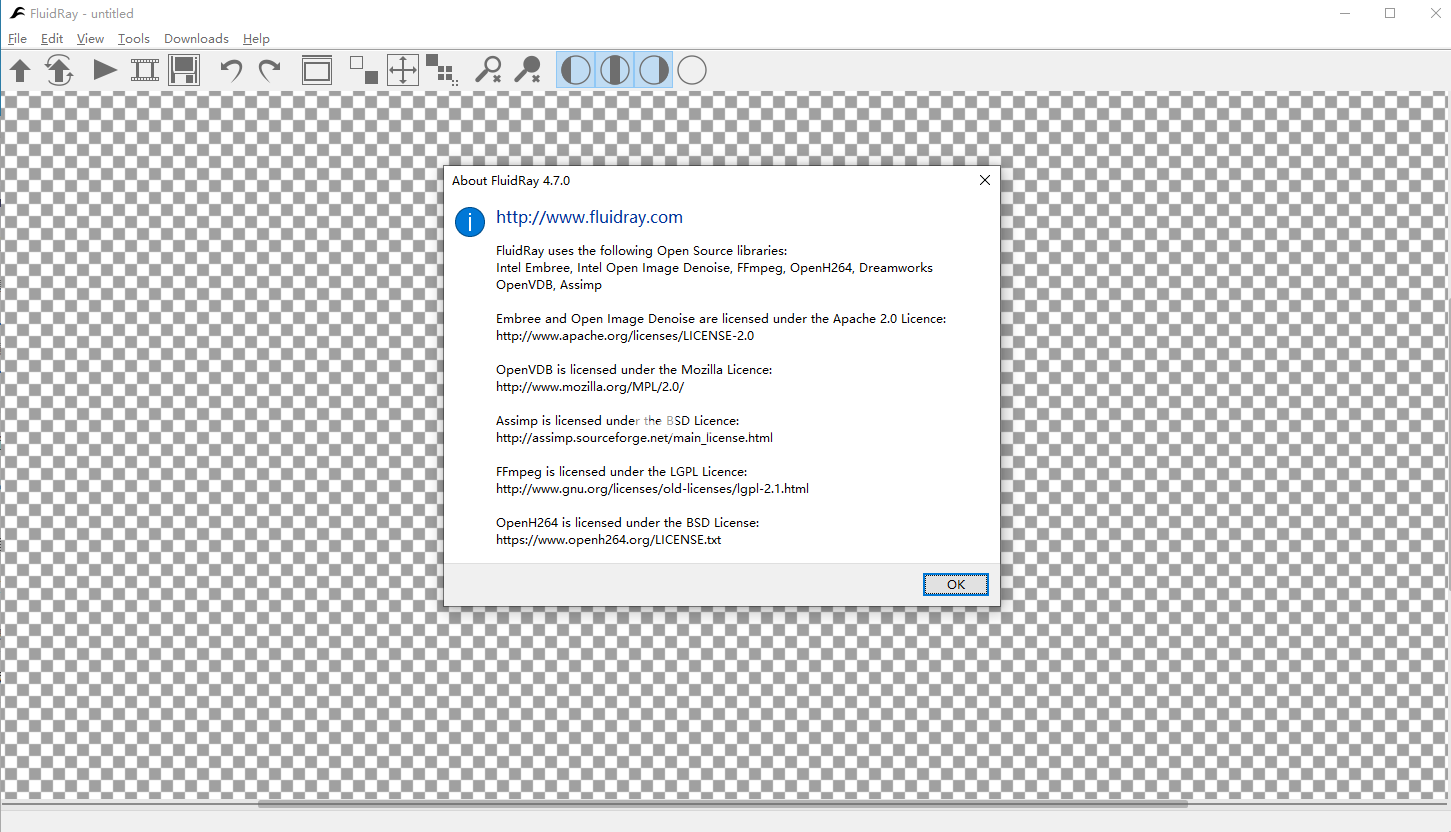
Task: Open the File menu
Action: pyautogui.click(x=17, y=39)
